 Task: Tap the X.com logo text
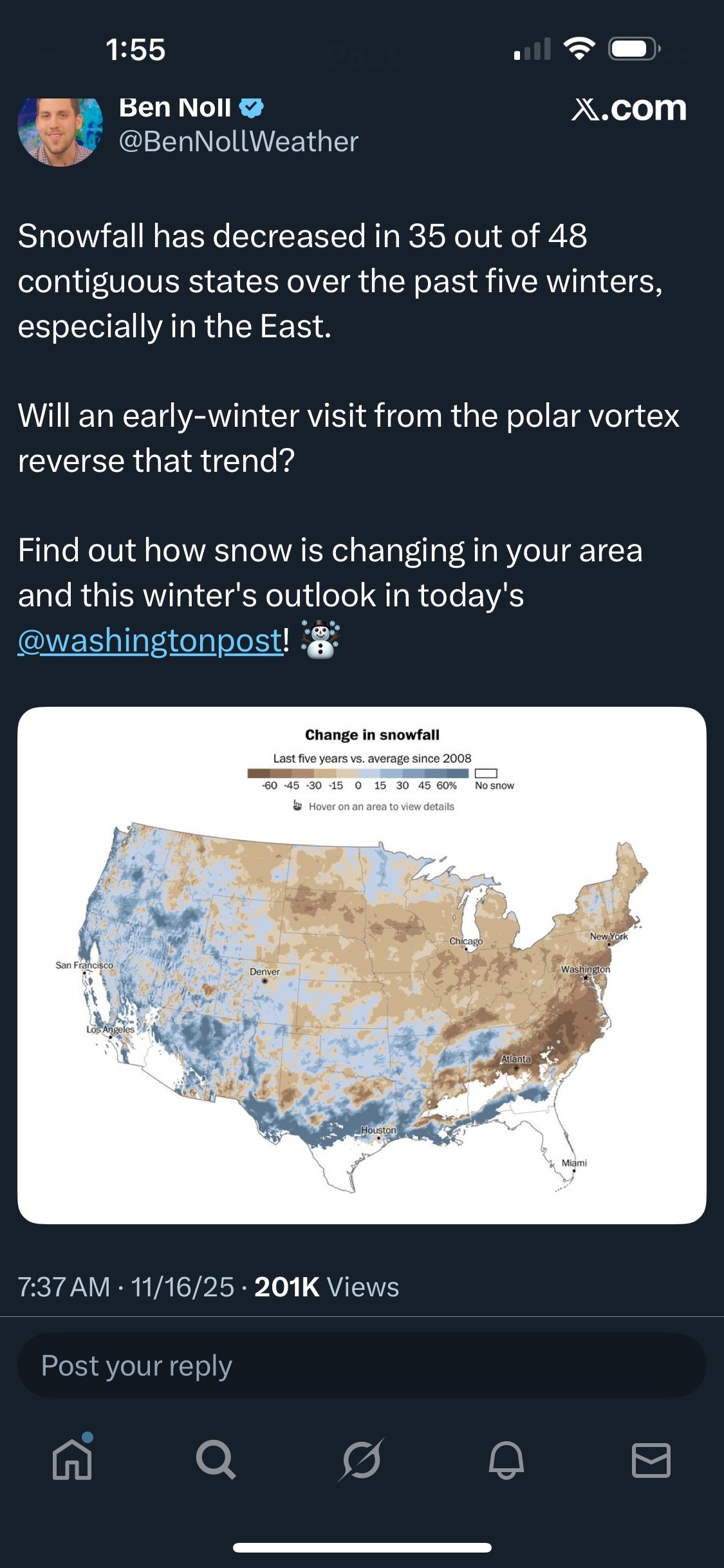coord(629,108)
